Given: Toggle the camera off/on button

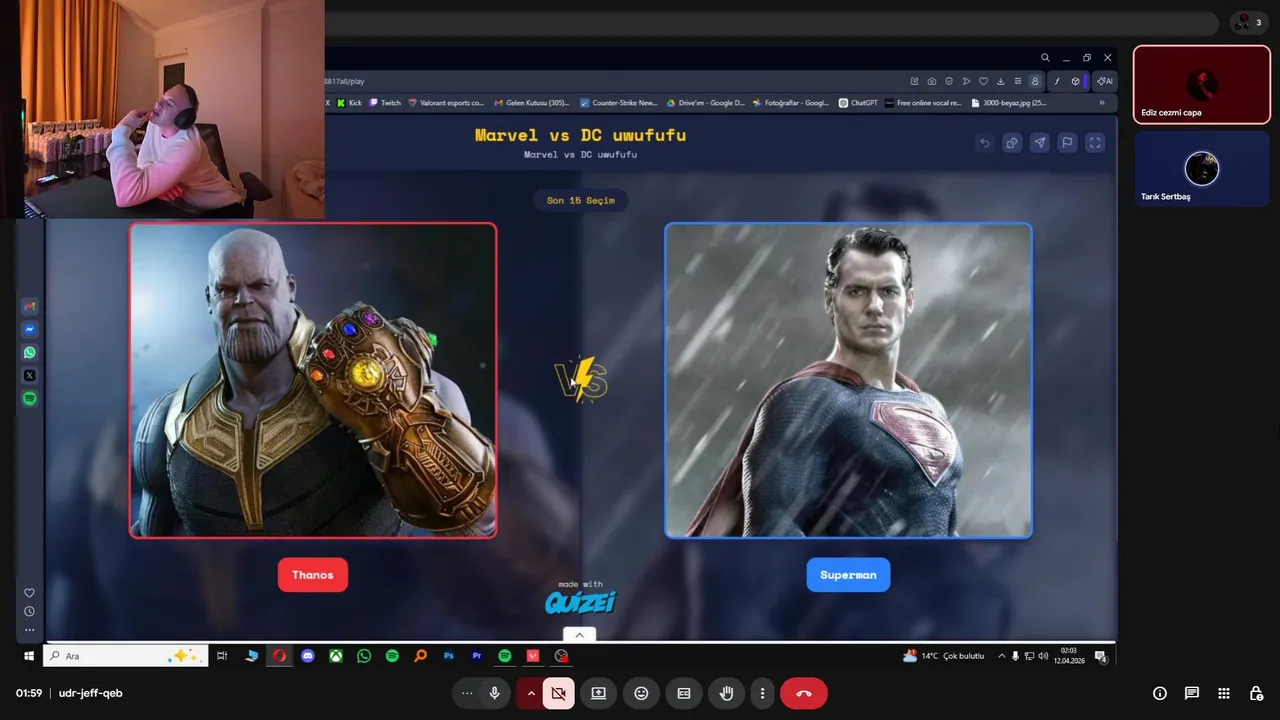Looking at the screenshot, I should click(x=559, y=693).
